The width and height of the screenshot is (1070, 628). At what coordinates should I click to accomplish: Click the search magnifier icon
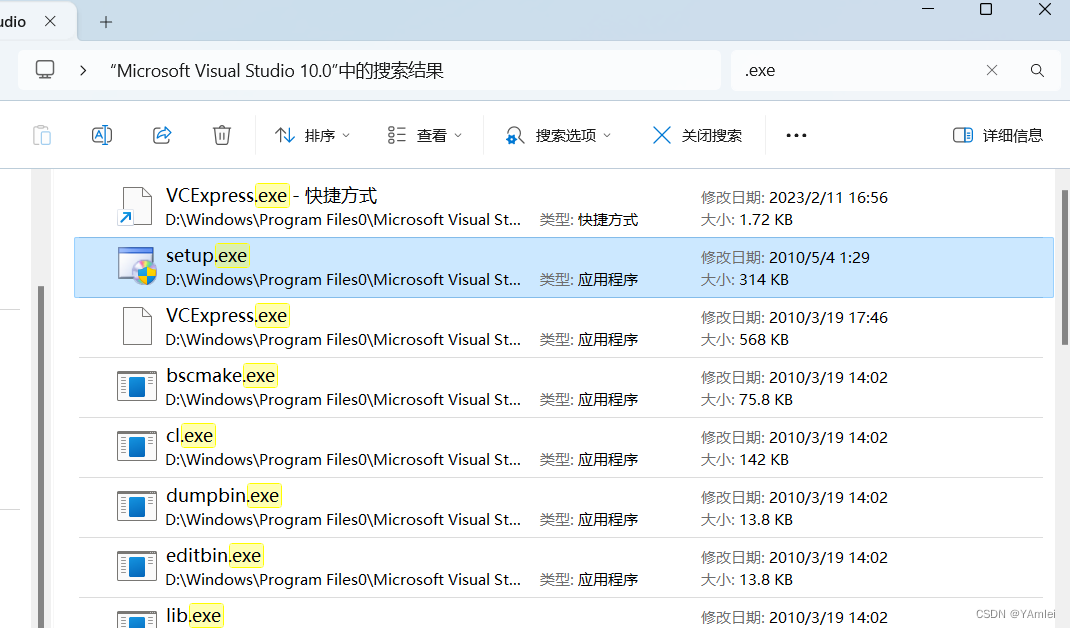tap(1037, 70)
